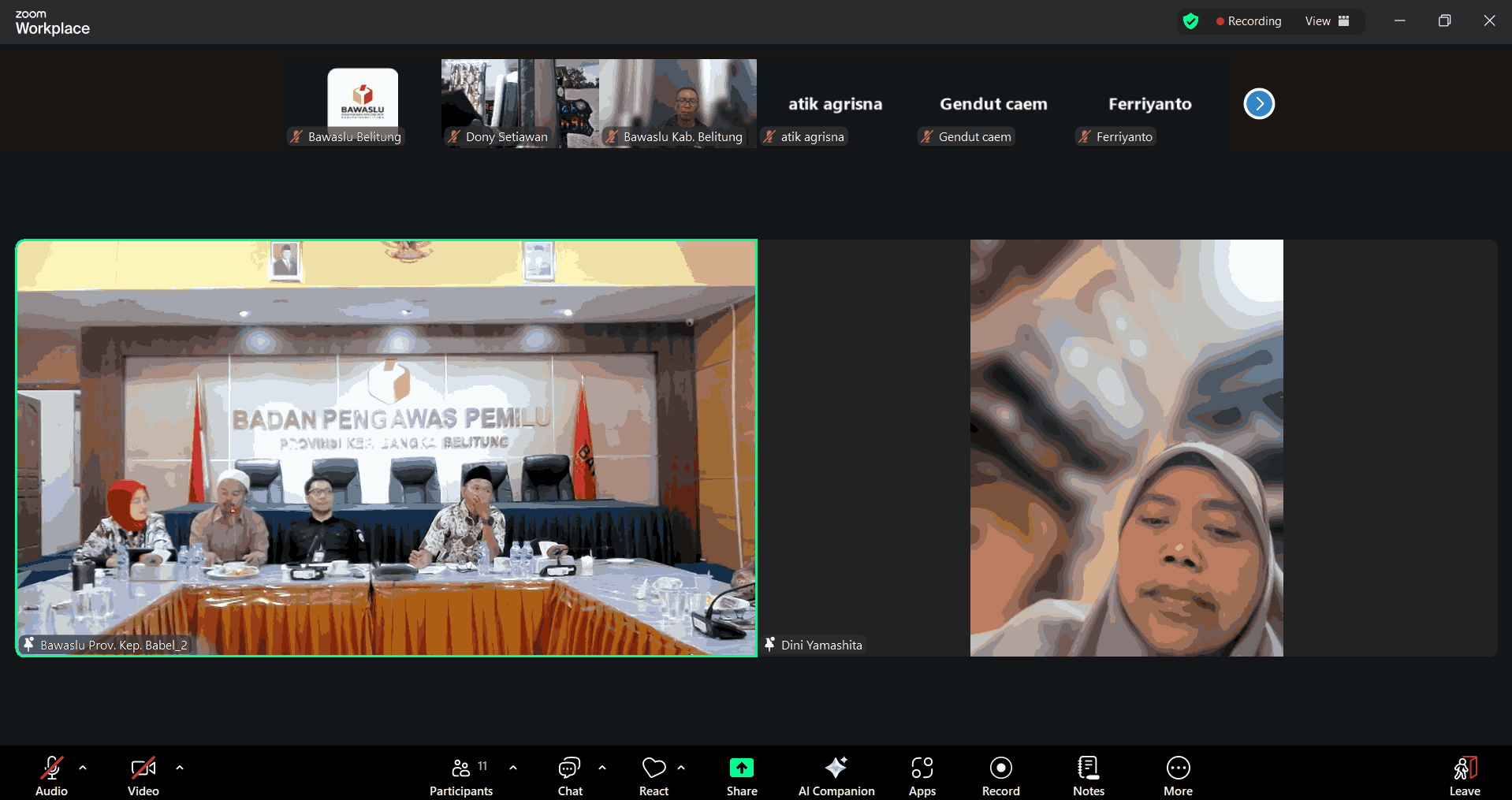Select the atik agrisna participant tile
1512x800 pixels.
(x=836, y=103)
